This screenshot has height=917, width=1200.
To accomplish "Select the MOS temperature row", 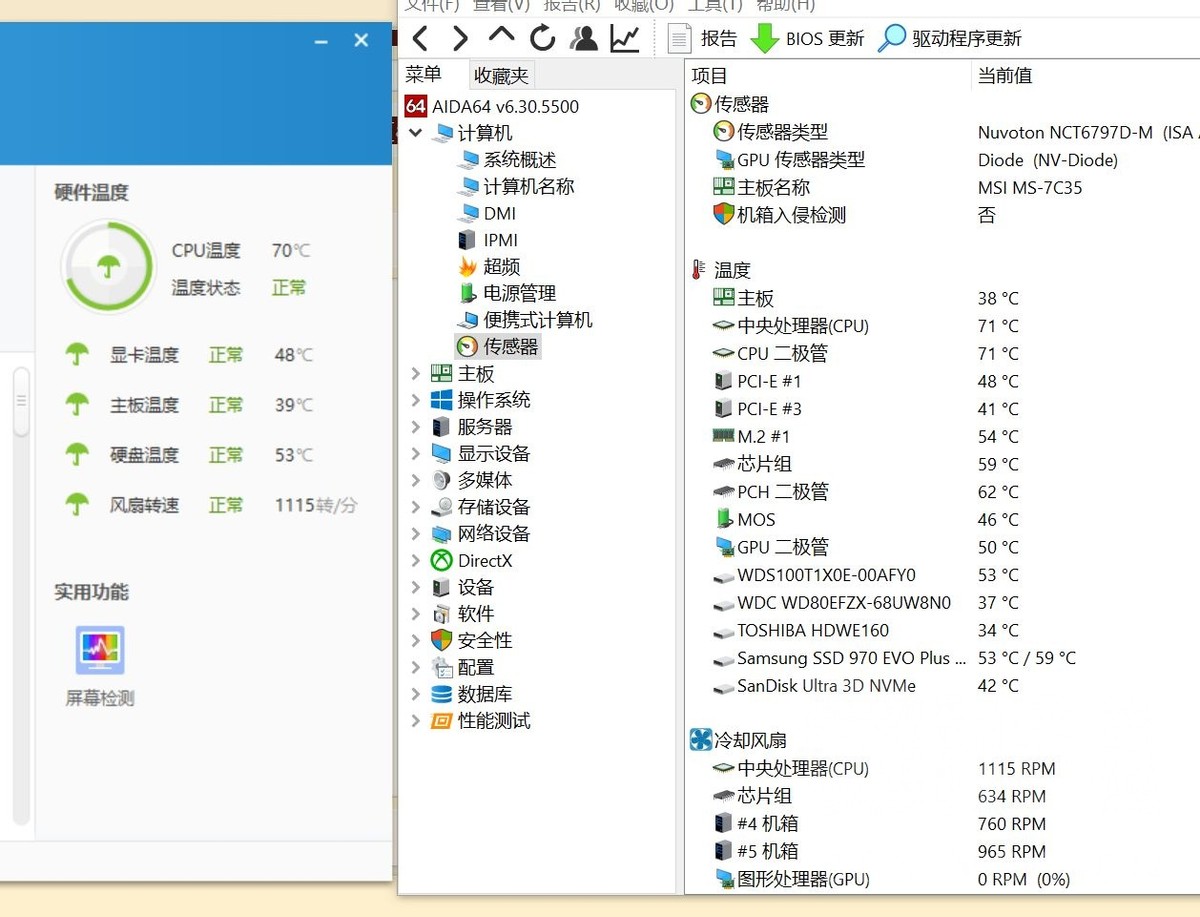I will [943, 520].
